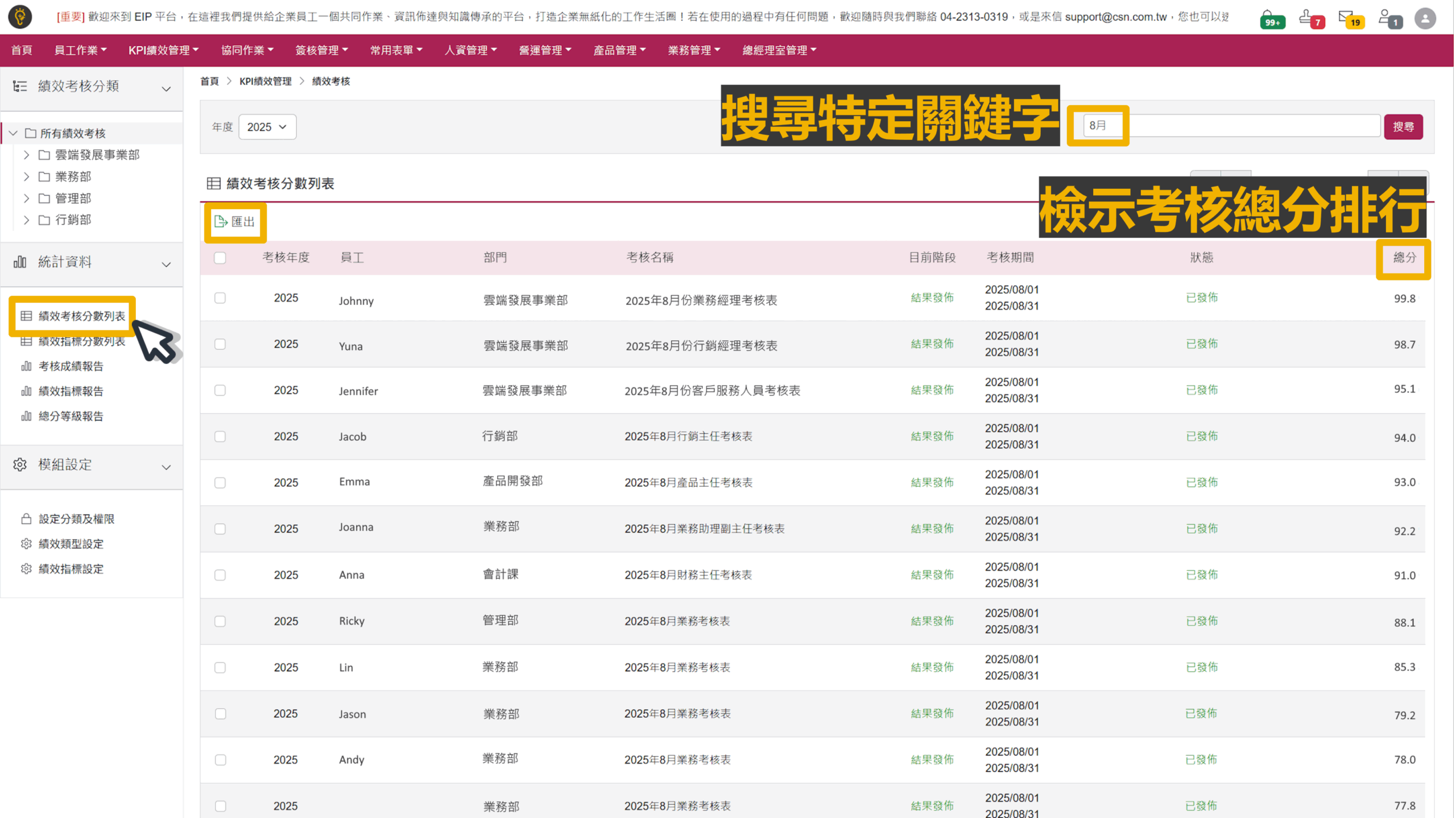Collapse the 統計資料 sidebar section
The width and height of the screenshot is (1456, 818).
pos(166,265)
